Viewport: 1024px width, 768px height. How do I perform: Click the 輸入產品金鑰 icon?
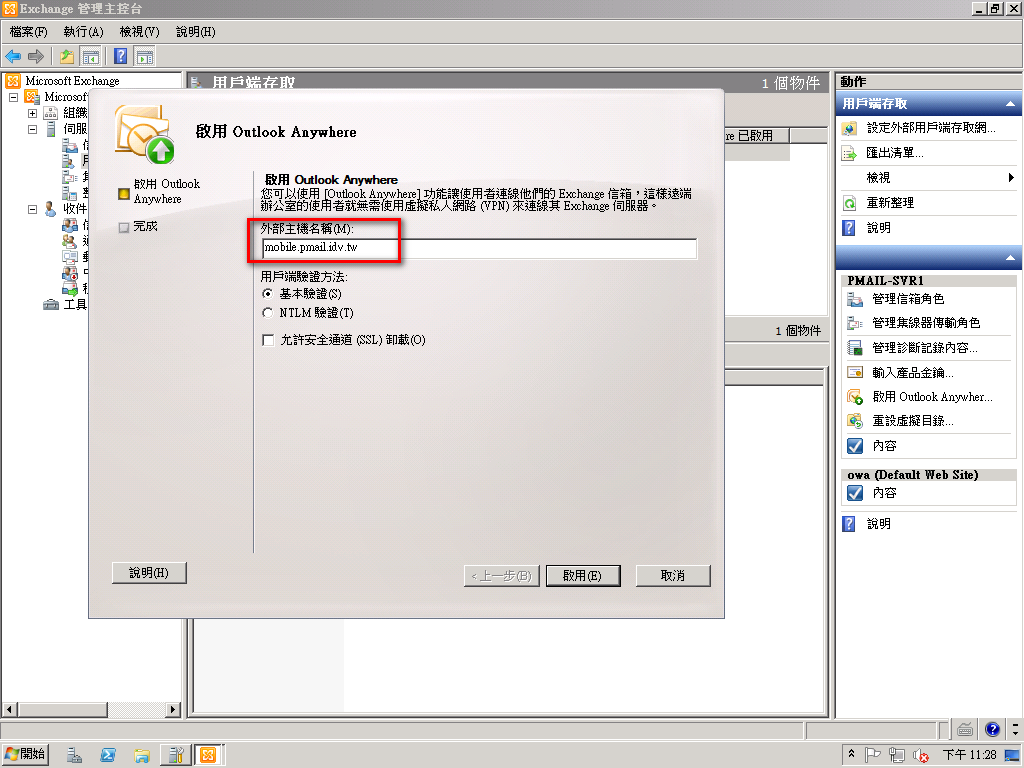(x=855, y=373)
